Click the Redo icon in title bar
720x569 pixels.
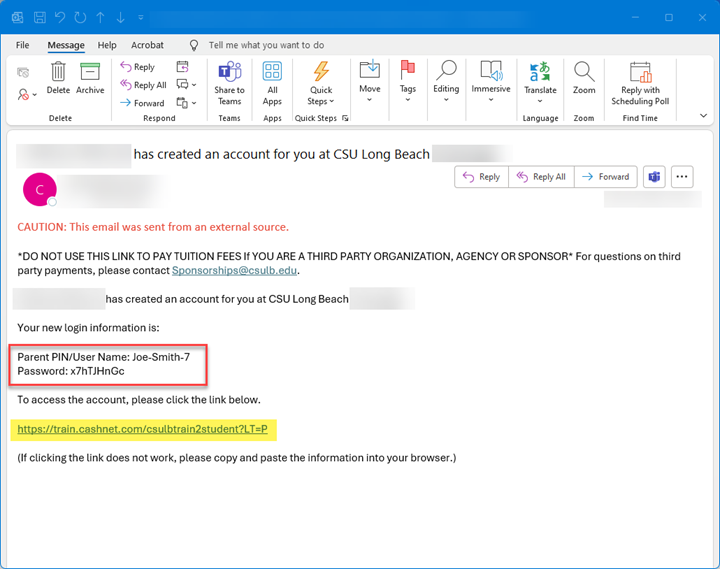click(x=80, y=17)
